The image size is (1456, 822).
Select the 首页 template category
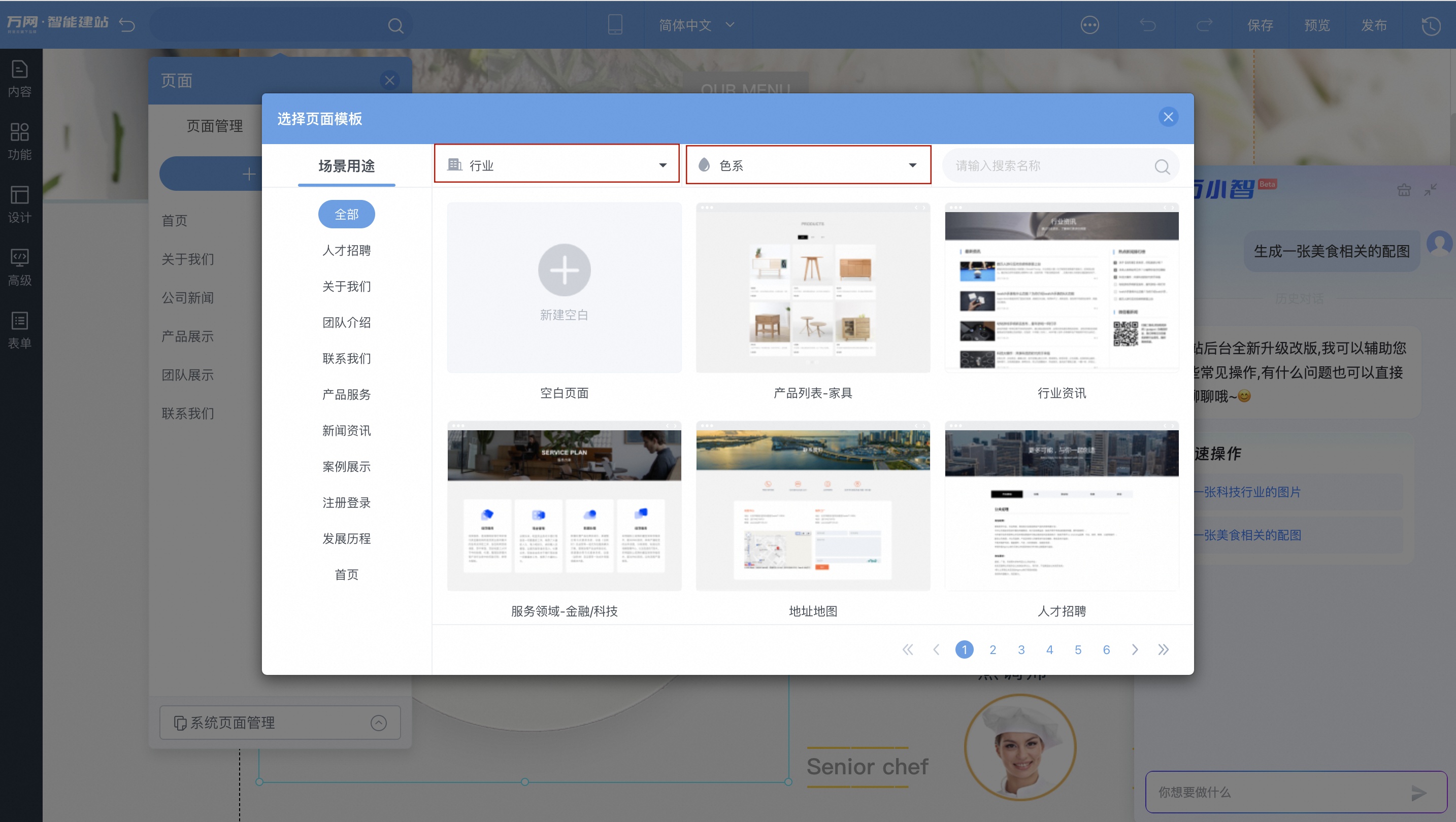click(x=346, y=574)
